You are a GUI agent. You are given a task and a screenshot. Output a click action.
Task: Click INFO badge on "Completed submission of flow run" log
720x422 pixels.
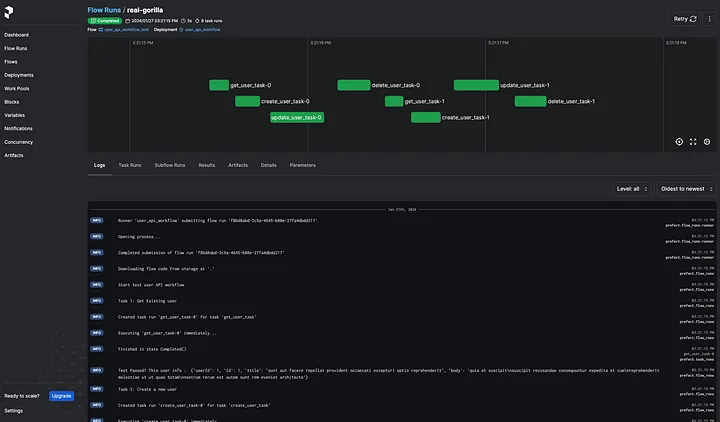pyautogui.click(x=96, y=253)
